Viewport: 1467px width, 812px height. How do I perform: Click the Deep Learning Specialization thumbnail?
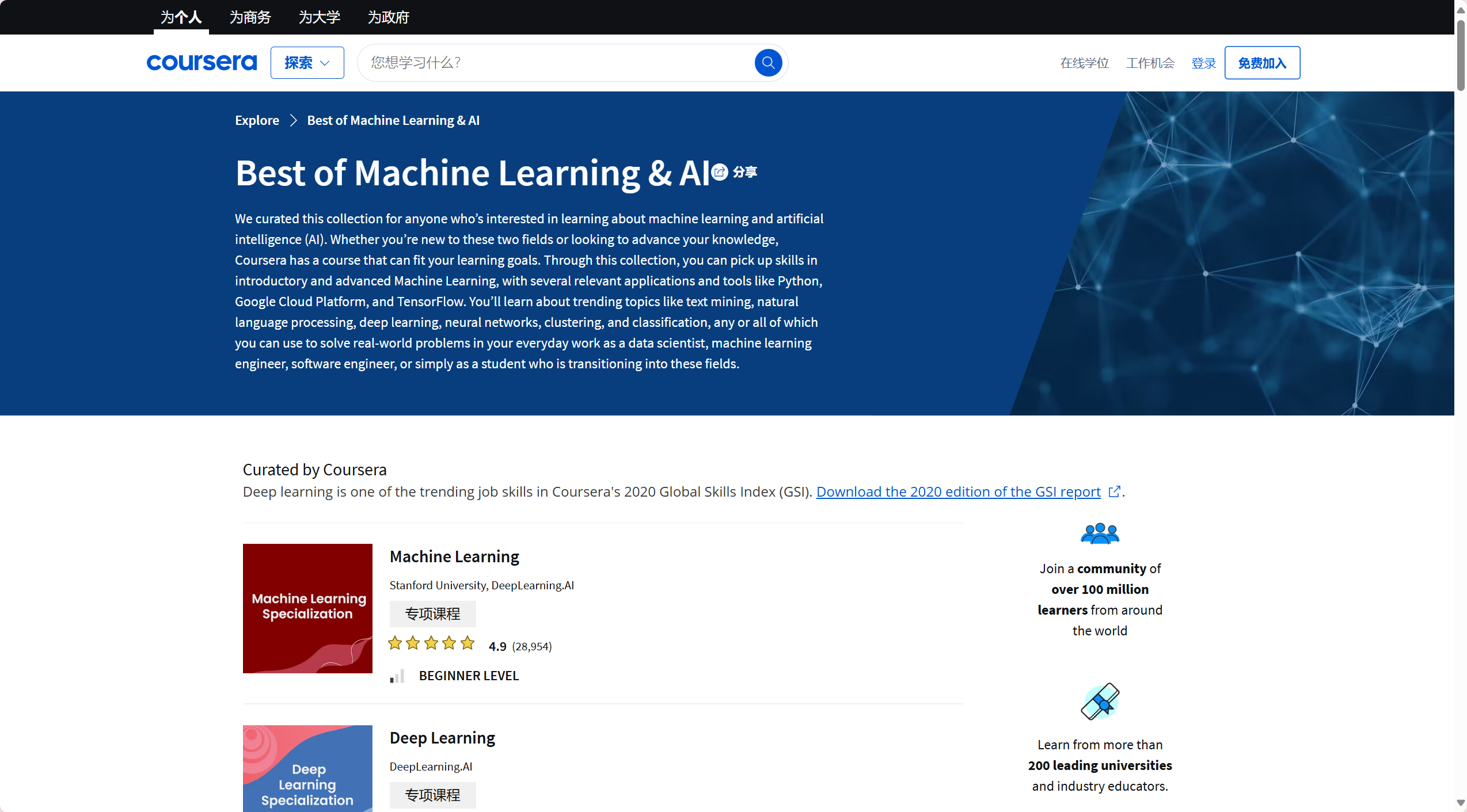click(x=307, y=769)
